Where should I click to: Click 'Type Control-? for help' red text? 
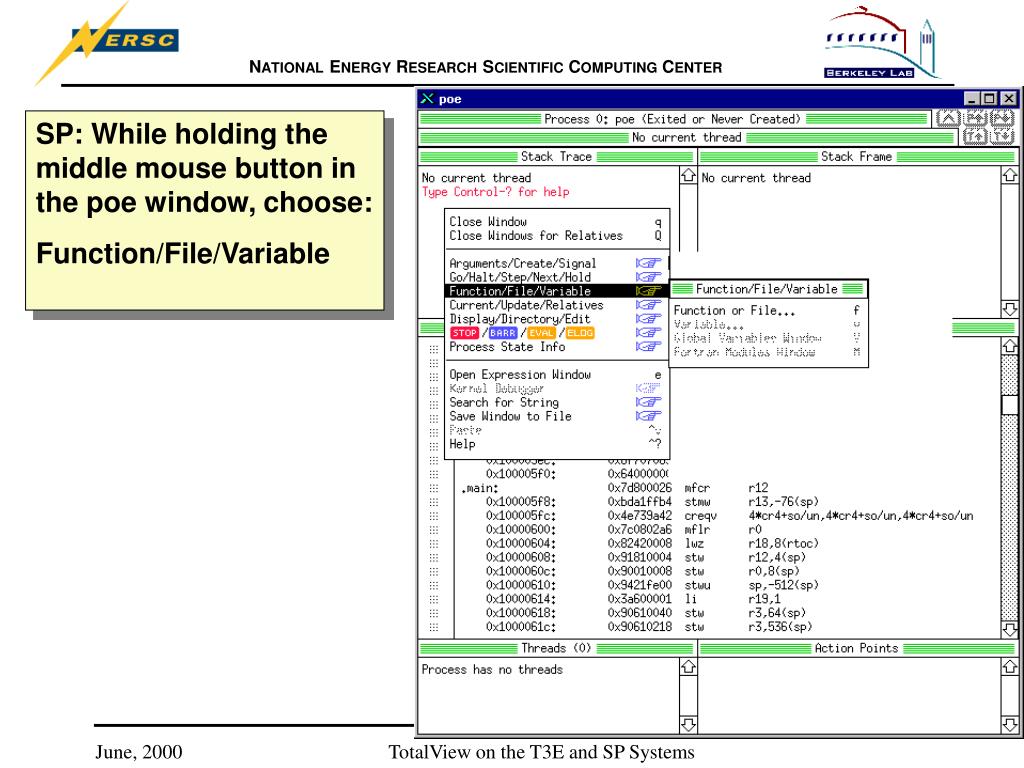click(x=495, y=192)
